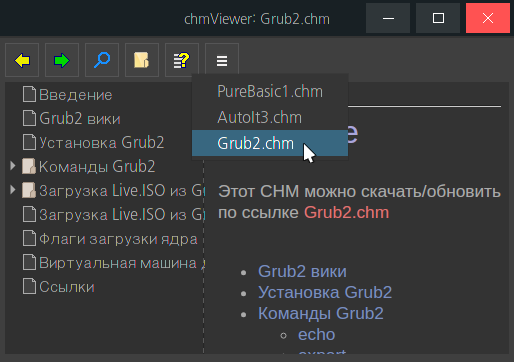Click the hamburger menu toolbar button

click(x=222, y=60)
